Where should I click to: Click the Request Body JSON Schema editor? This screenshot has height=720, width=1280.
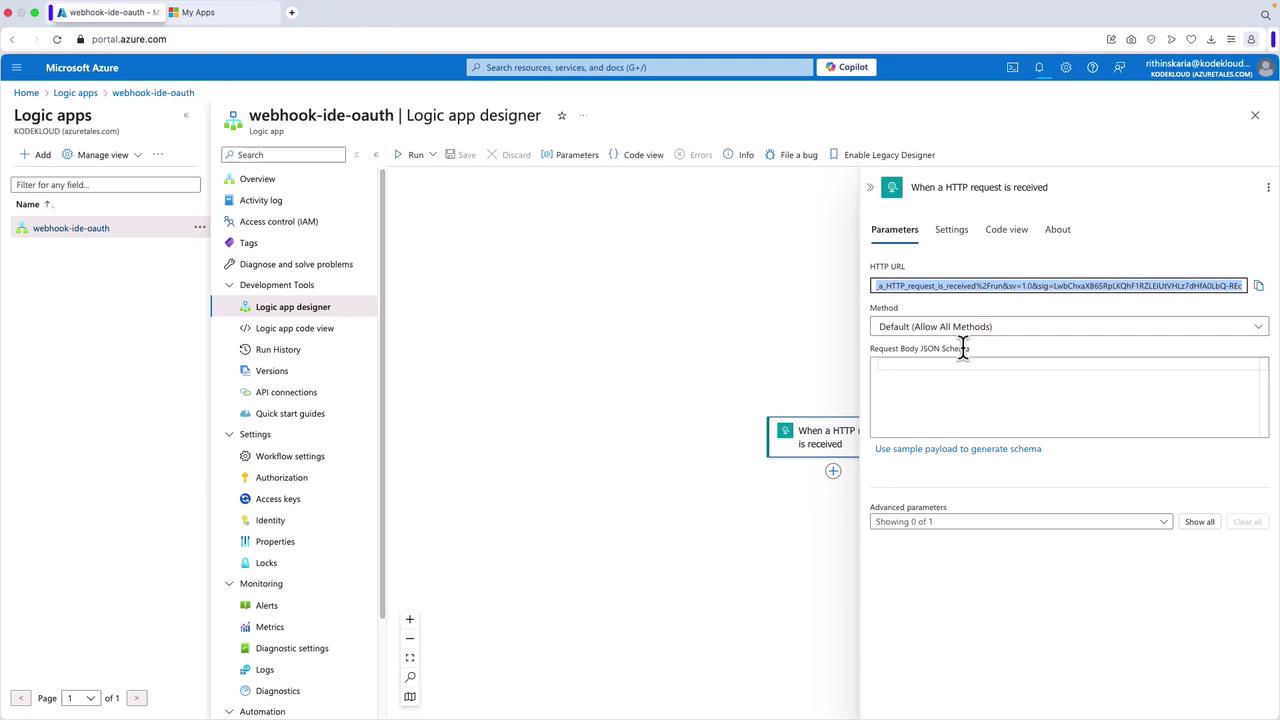[x=1069, y=397]
